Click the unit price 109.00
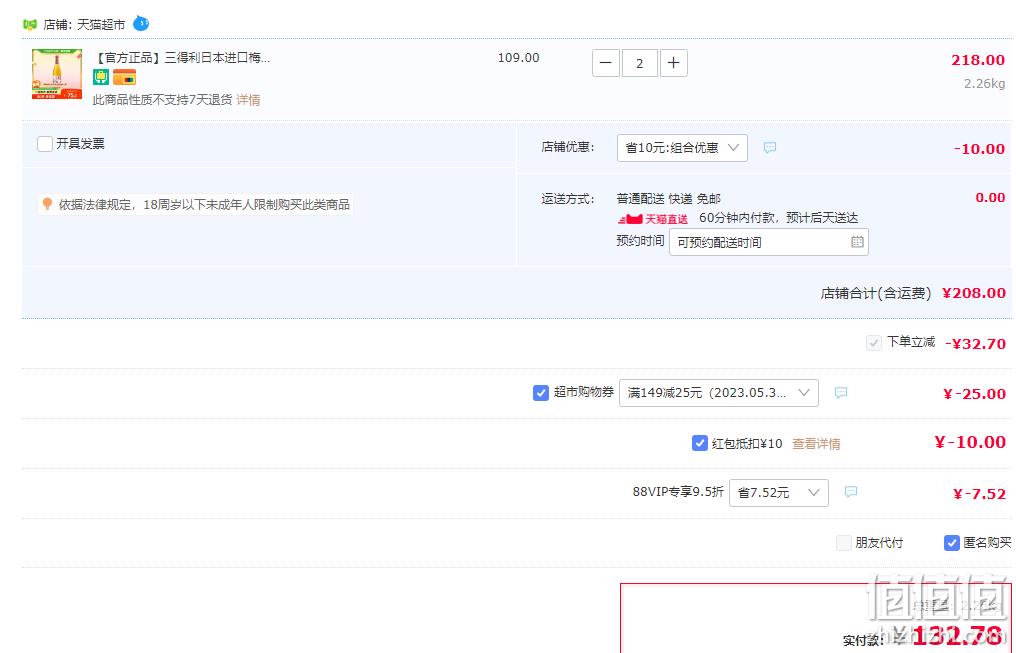 [518, 58]
